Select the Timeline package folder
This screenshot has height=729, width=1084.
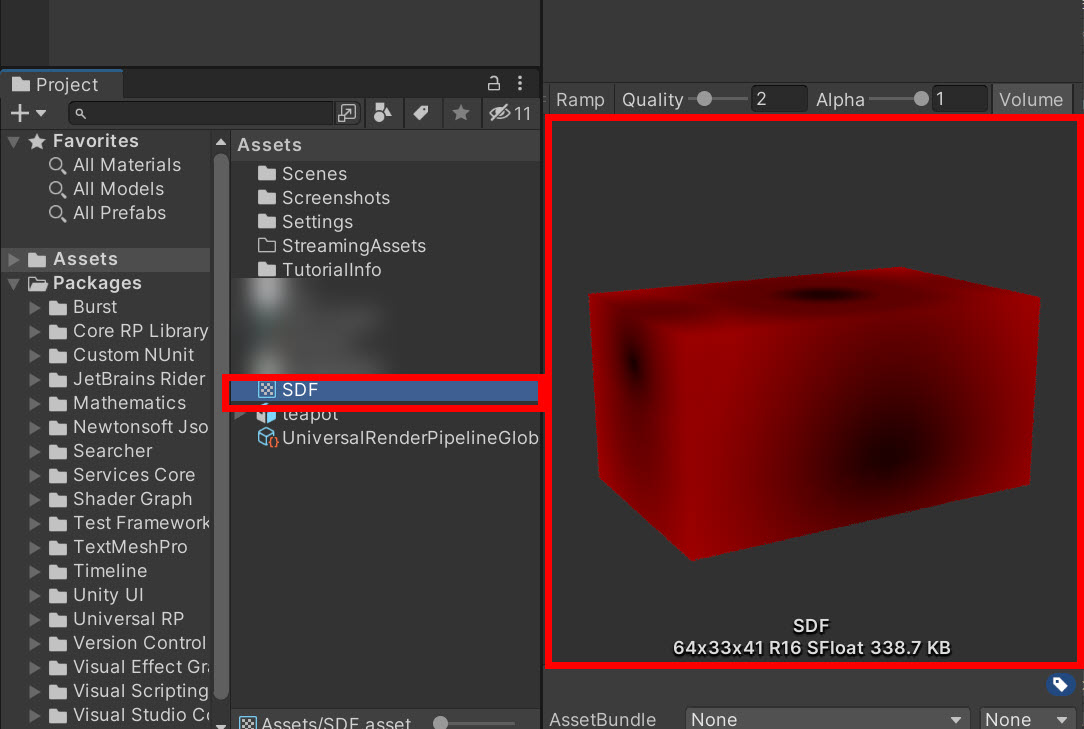98,571
